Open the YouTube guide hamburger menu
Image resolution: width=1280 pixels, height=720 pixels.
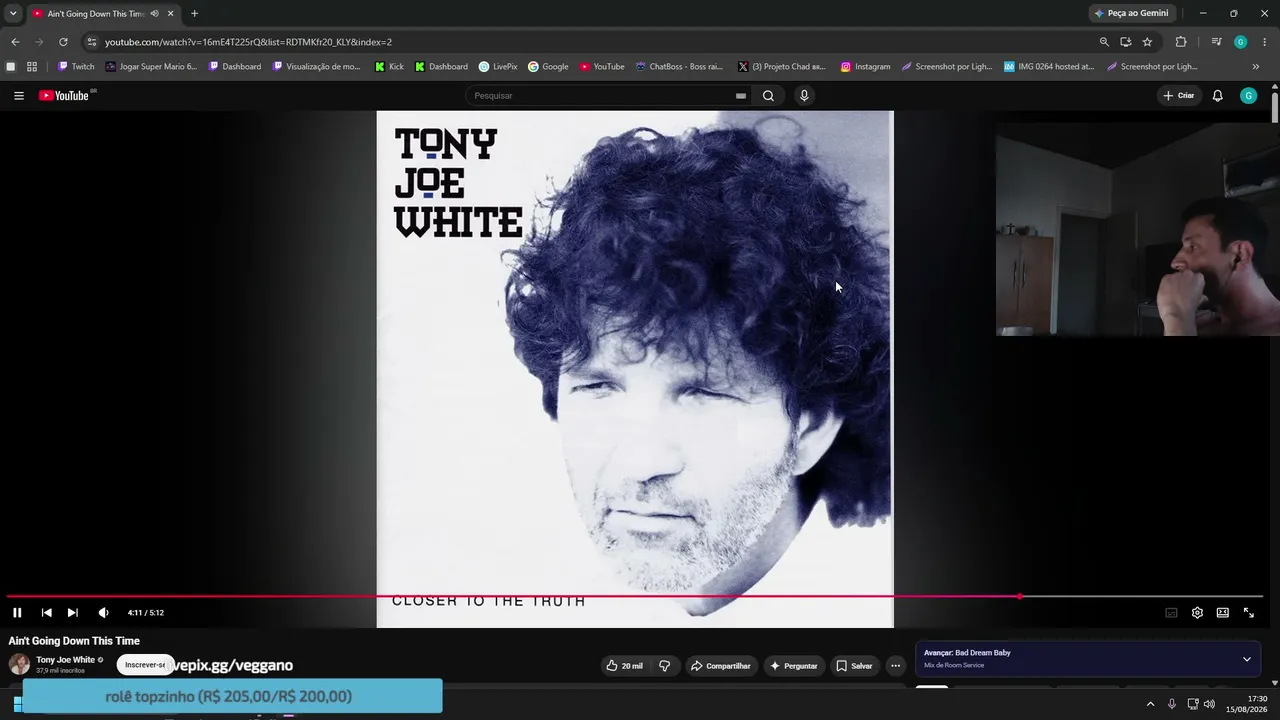click(19, 96)
